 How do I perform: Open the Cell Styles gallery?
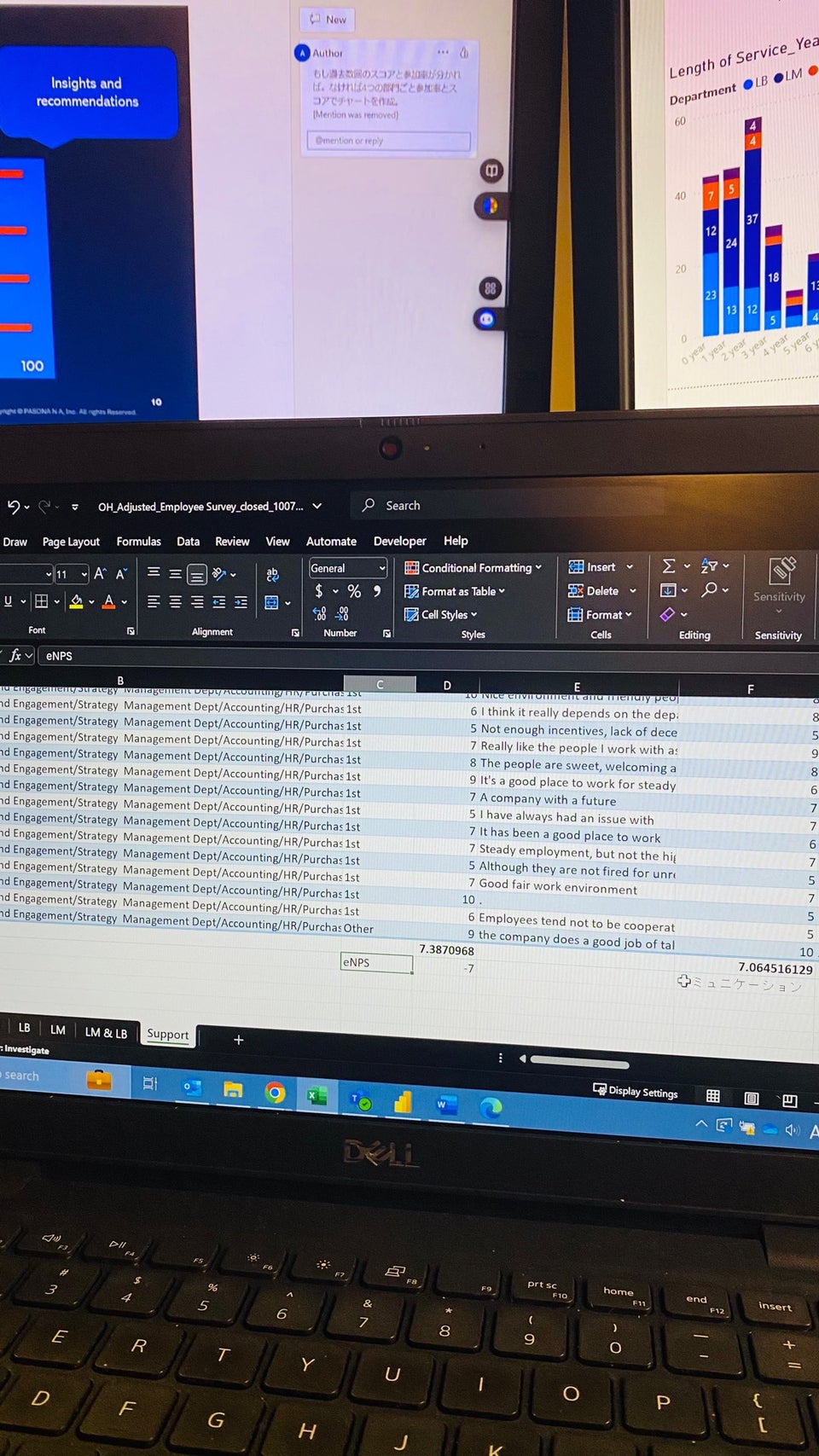(x=440, y=614)
